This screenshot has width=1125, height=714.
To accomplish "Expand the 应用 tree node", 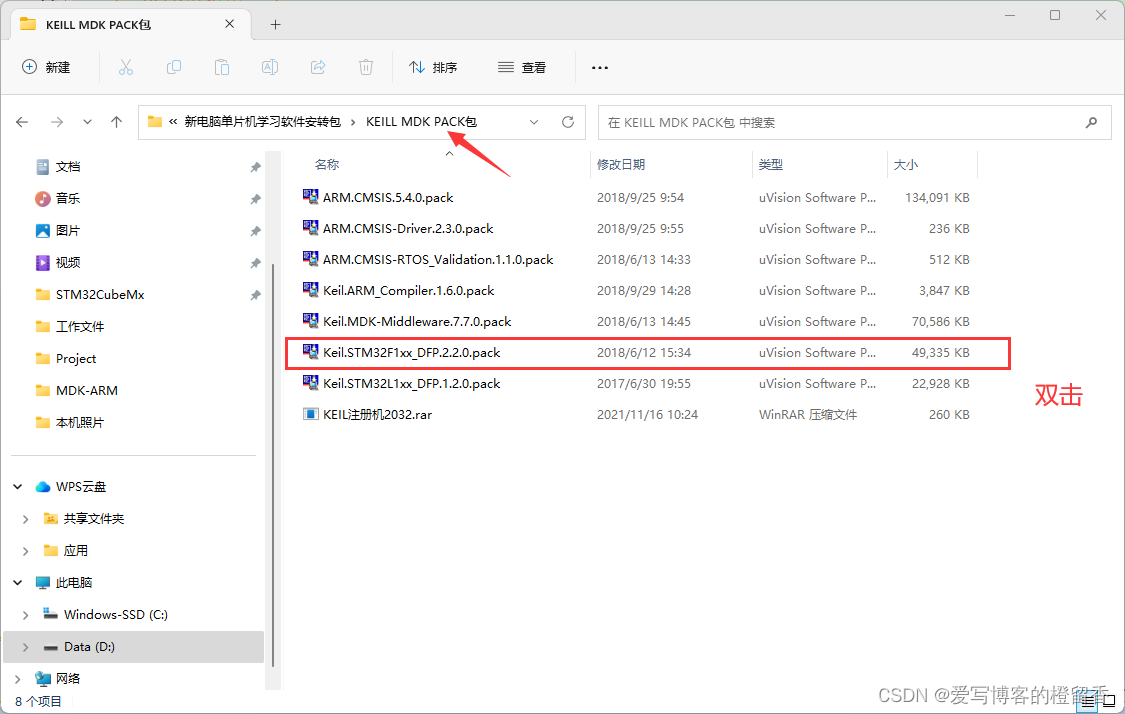I will (26, 551).
